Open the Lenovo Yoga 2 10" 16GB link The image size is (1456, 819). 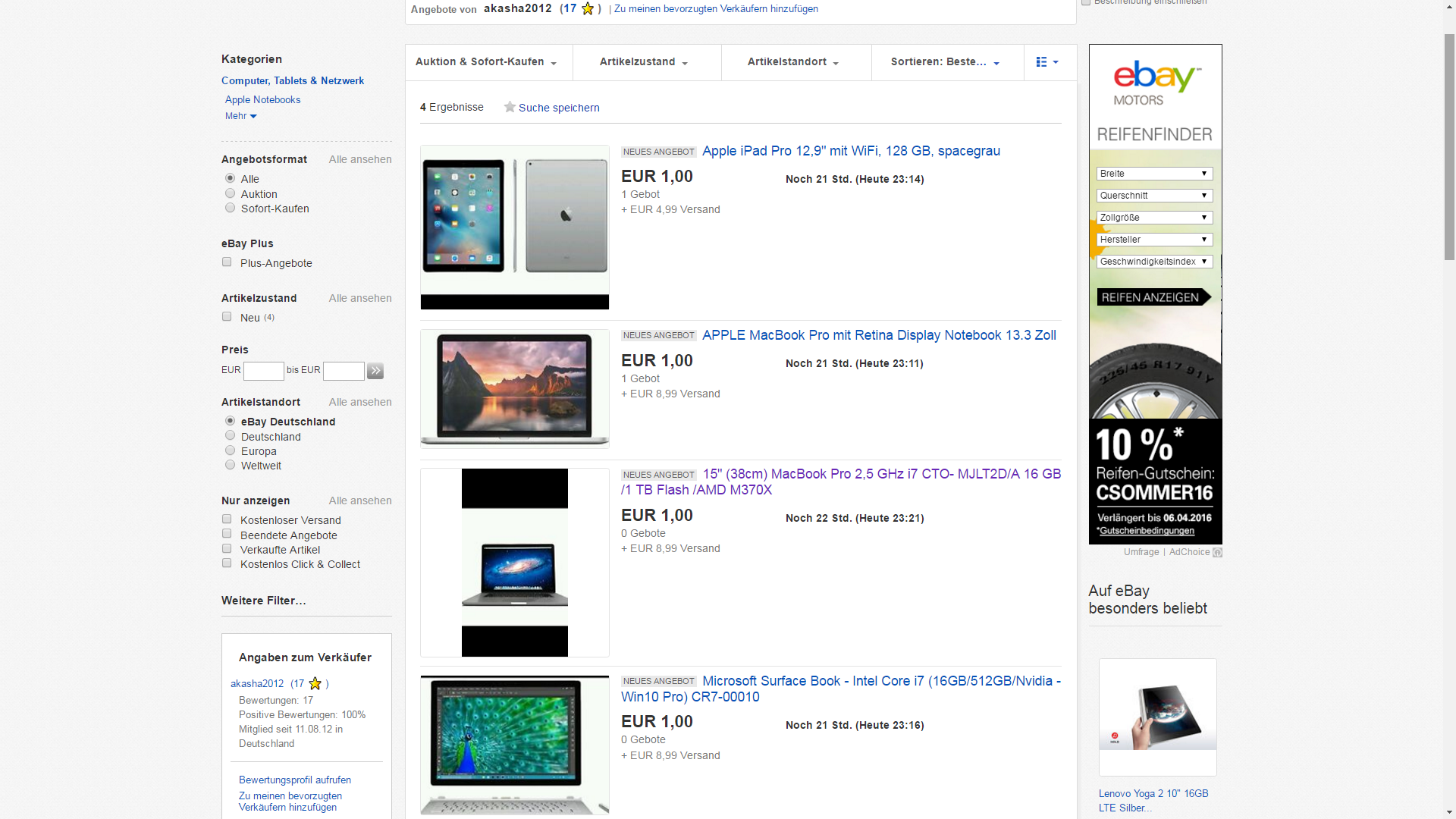1153,800
